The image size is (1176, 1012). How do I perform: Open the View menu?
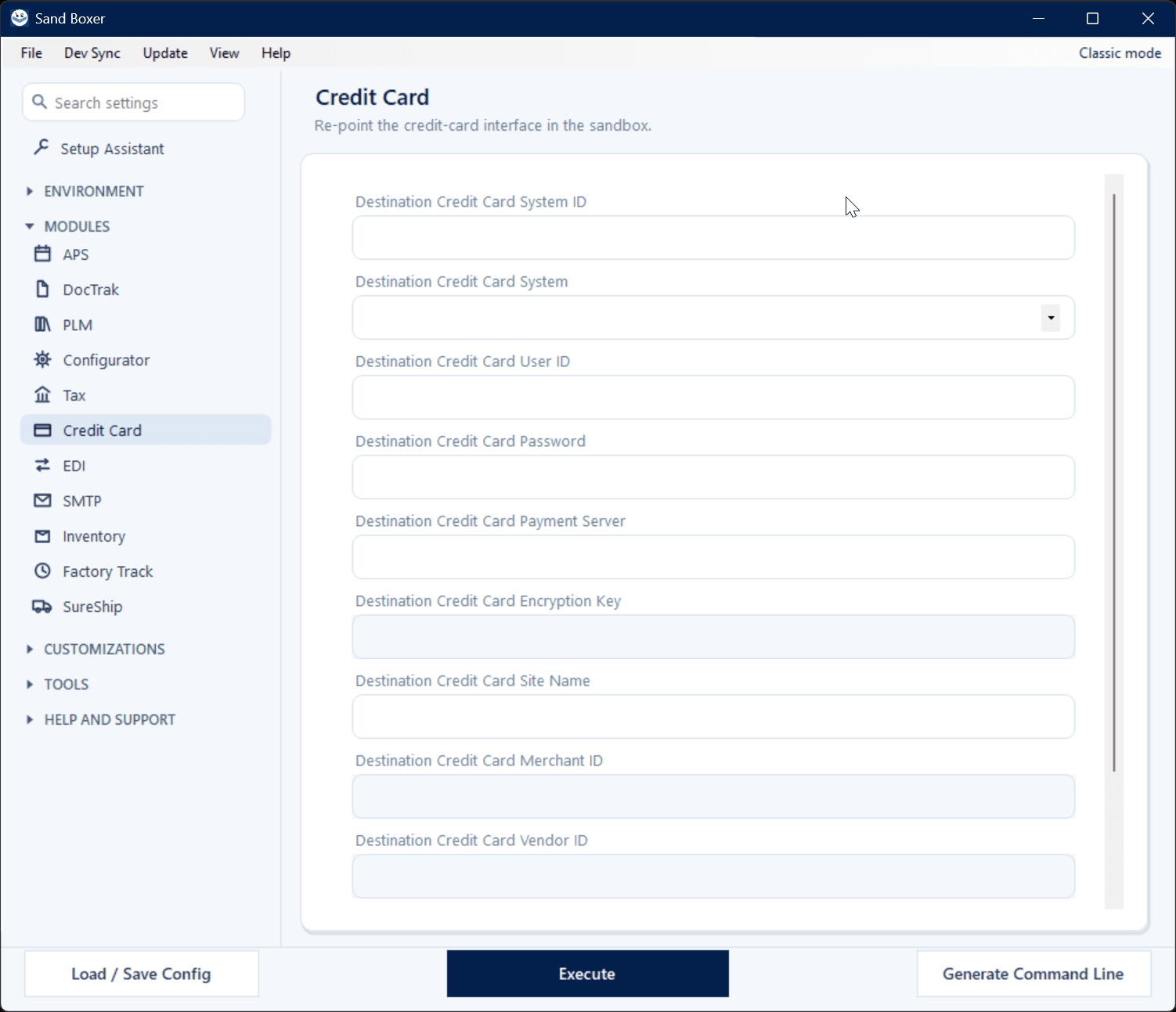224,53
